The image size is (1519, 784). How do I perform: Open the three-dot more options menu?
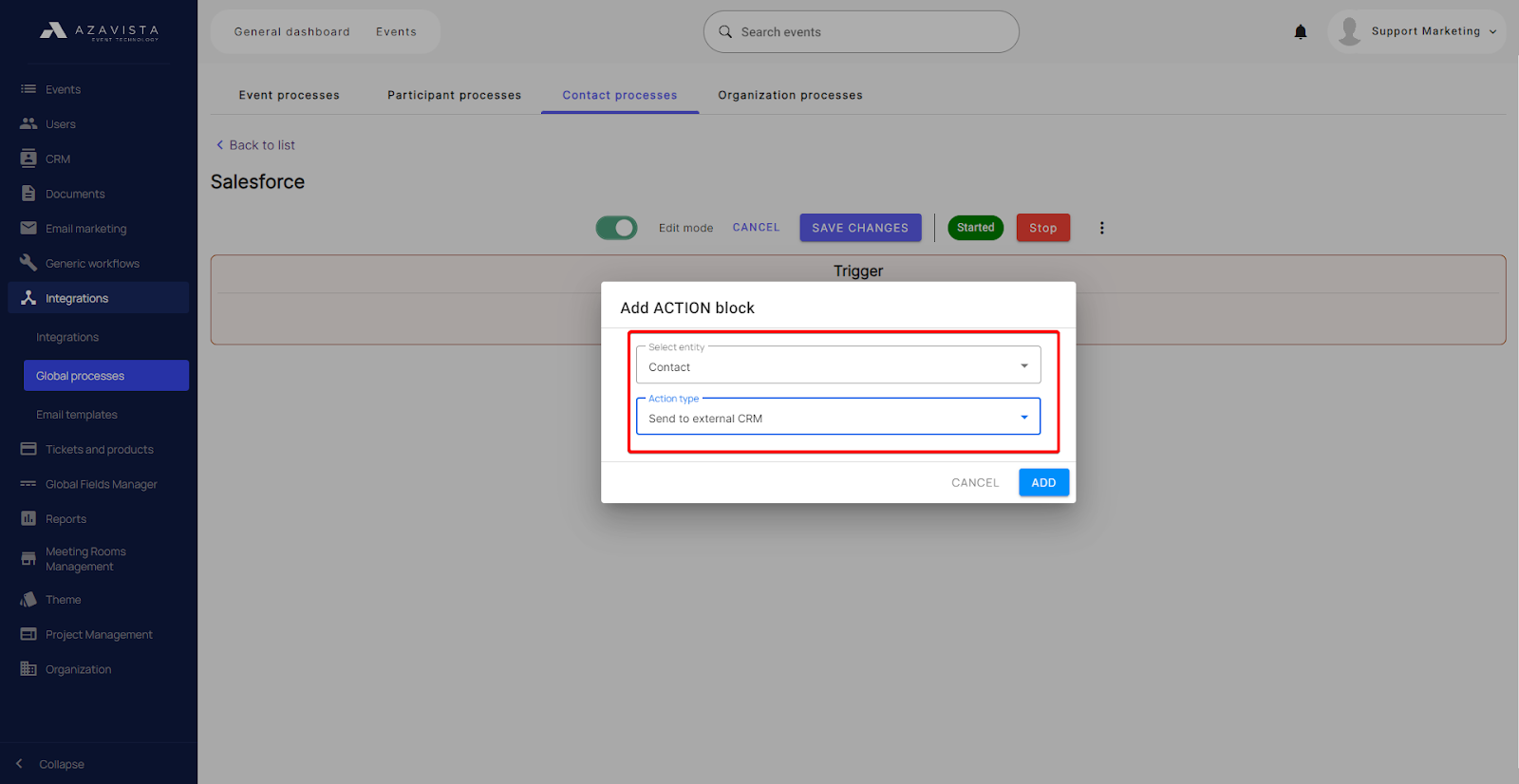(x=1101, y=228)
